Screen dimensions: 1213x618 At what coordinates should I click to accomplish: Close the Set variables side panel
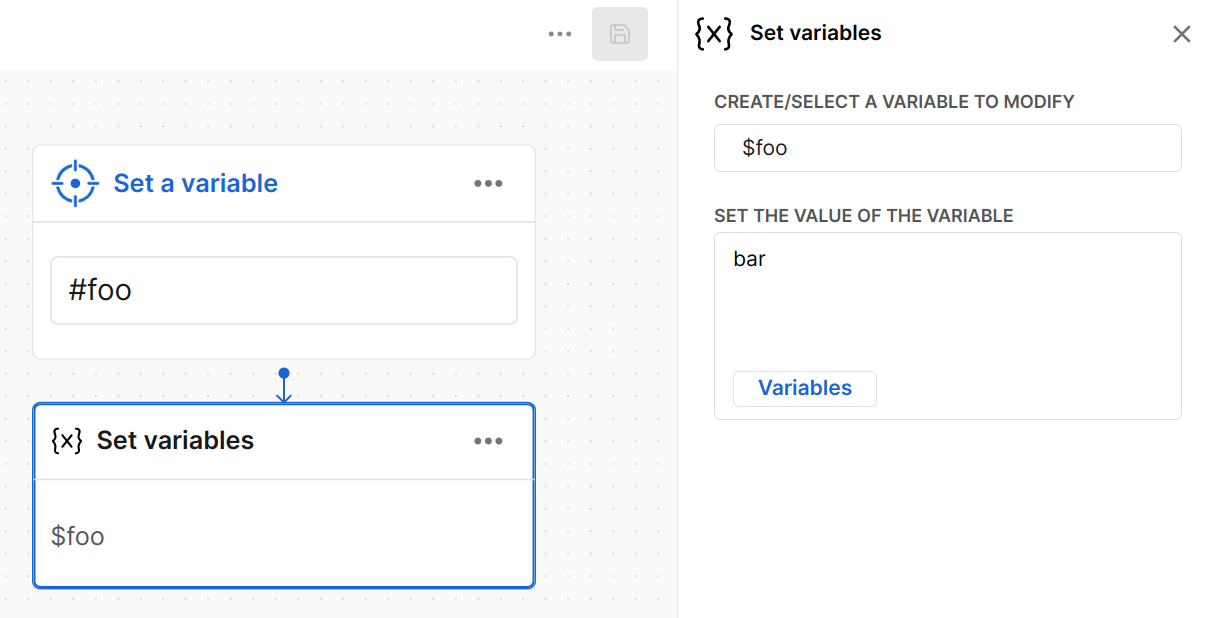1181,34
